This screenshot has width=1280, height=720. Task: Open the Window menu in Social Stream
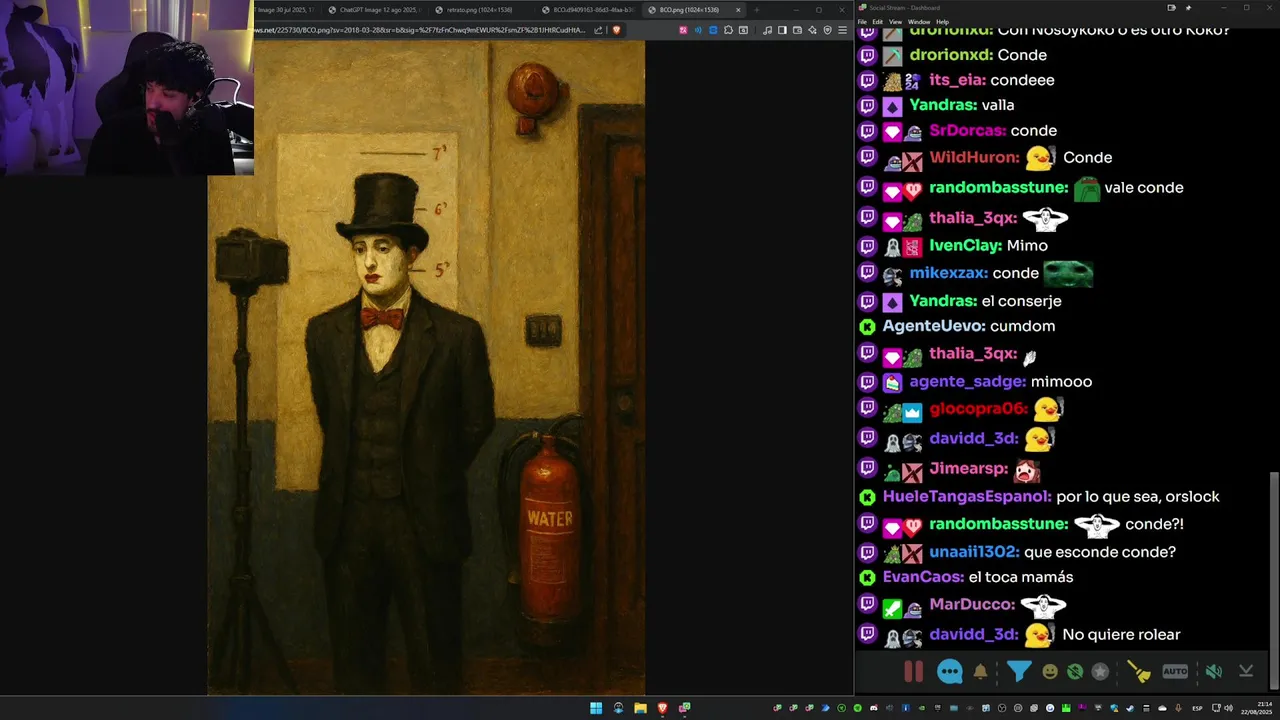point(919,21)
